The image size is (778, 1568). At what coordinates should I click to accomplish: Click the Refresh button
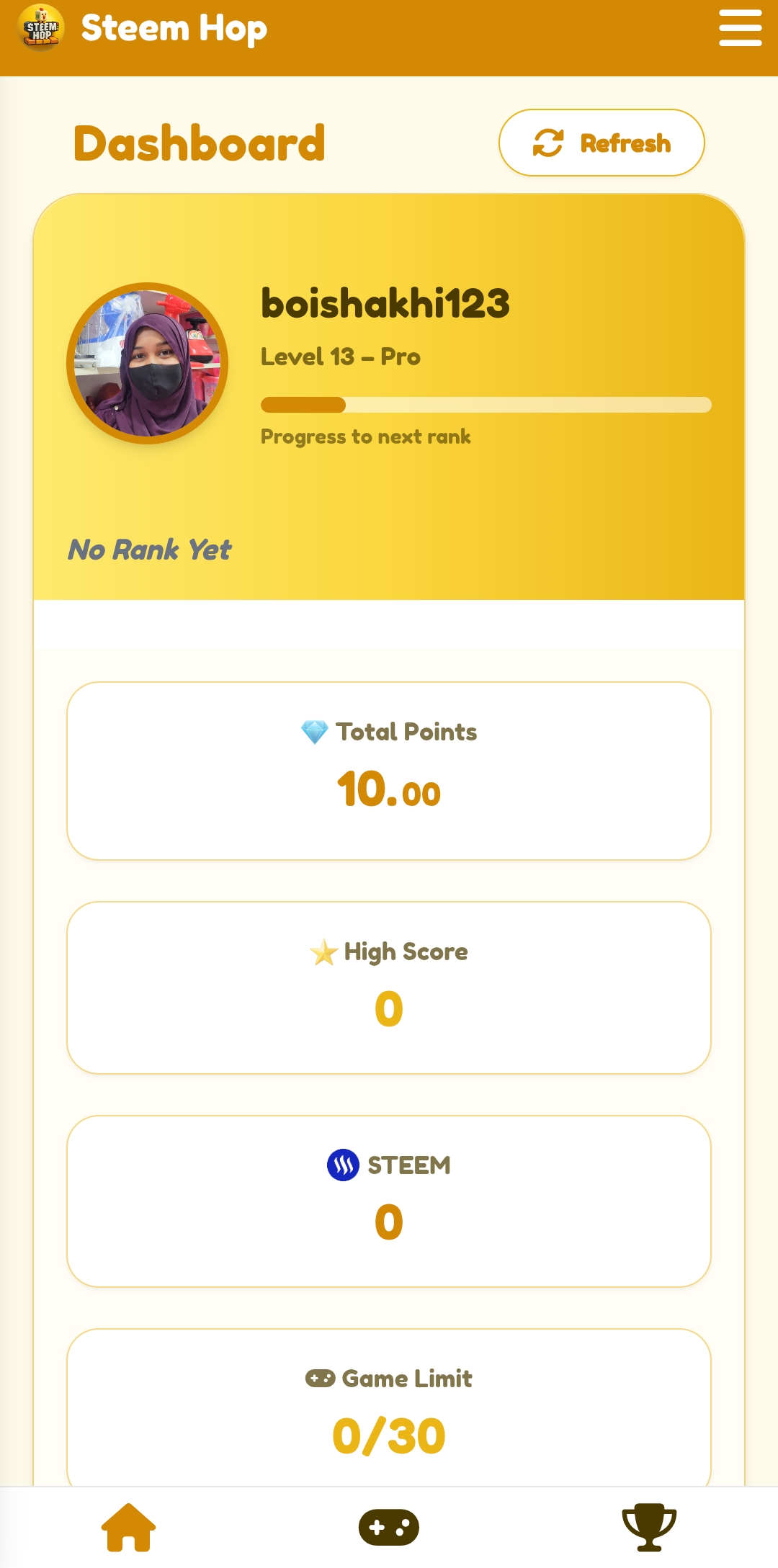pyautogui.click(x=602, y=143)
